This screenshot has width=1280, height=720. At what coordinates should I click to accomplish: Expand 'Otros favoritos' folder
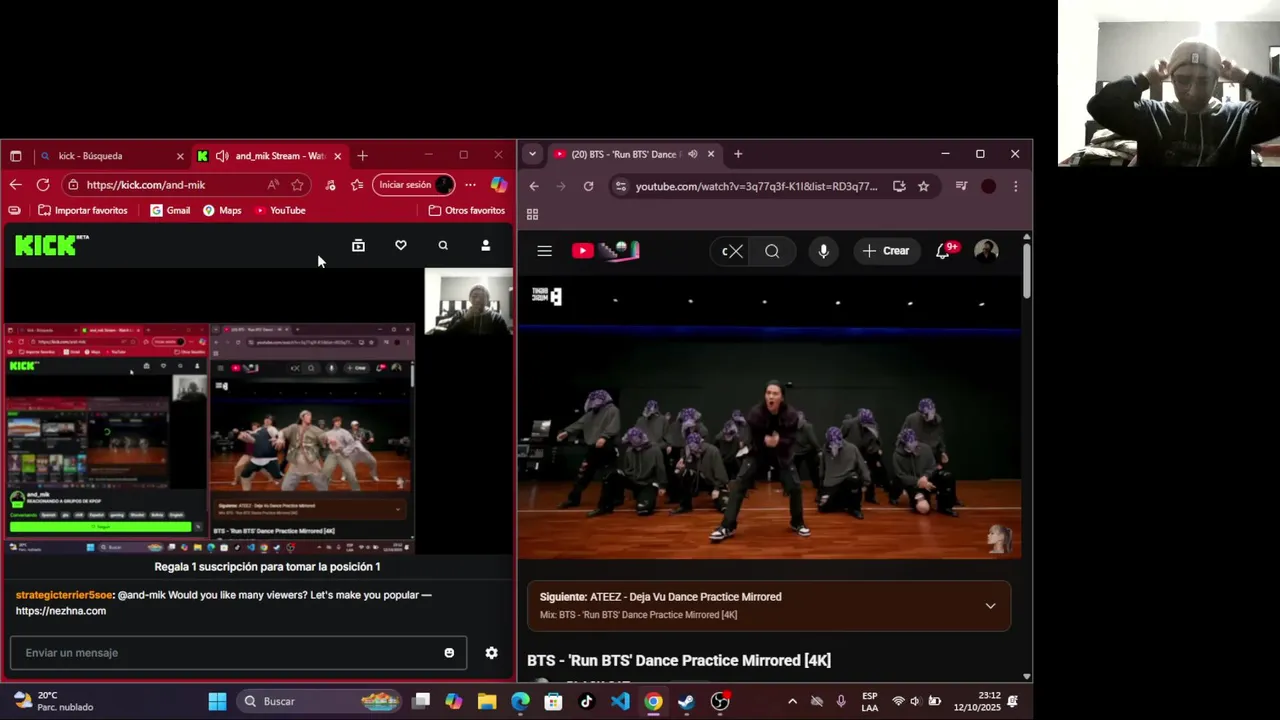tap(467, 211)
